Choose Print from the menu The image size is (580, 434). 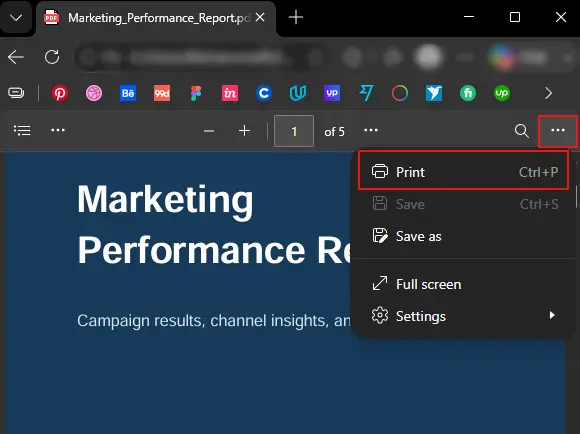click(463, 172)
